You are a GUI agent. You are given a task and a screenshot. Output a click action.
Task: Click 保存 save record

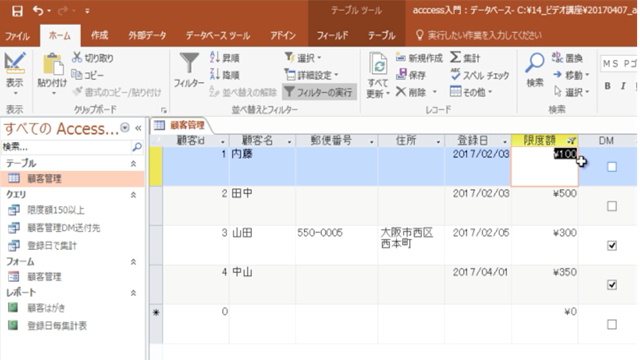411,75
